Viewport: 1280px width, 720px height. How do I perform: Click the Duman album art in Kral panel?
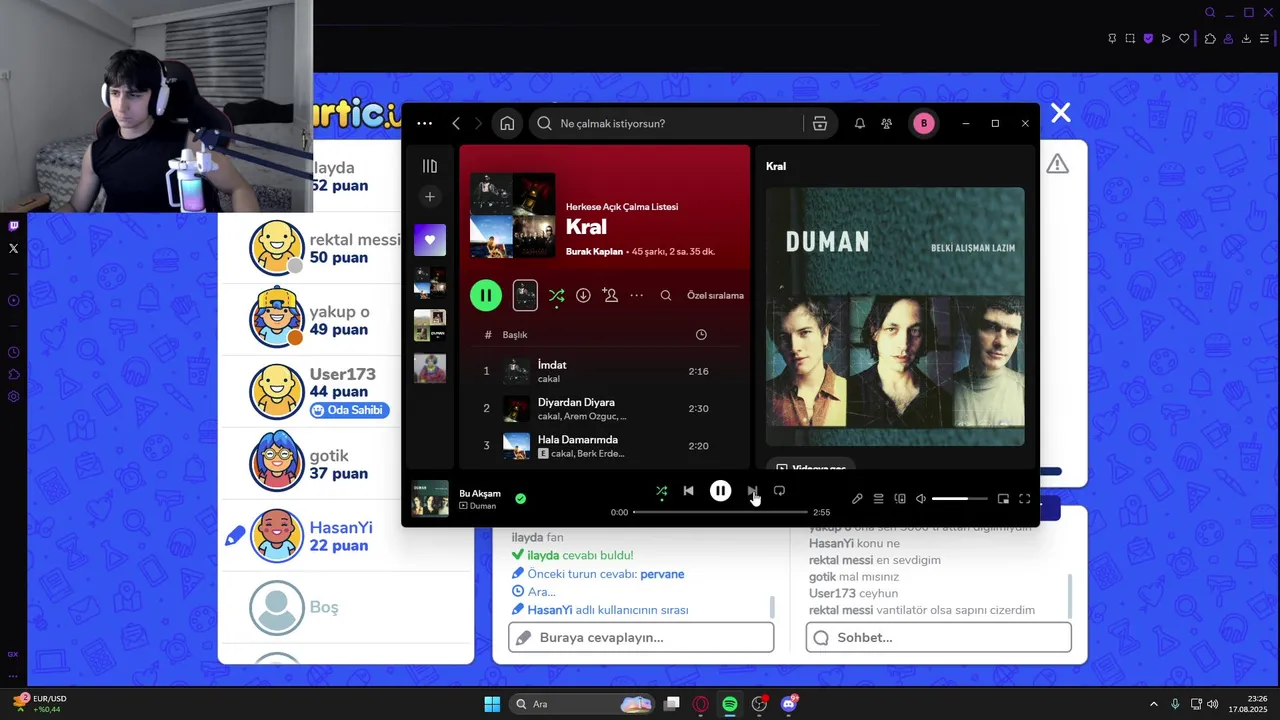(x=895, y=316)
